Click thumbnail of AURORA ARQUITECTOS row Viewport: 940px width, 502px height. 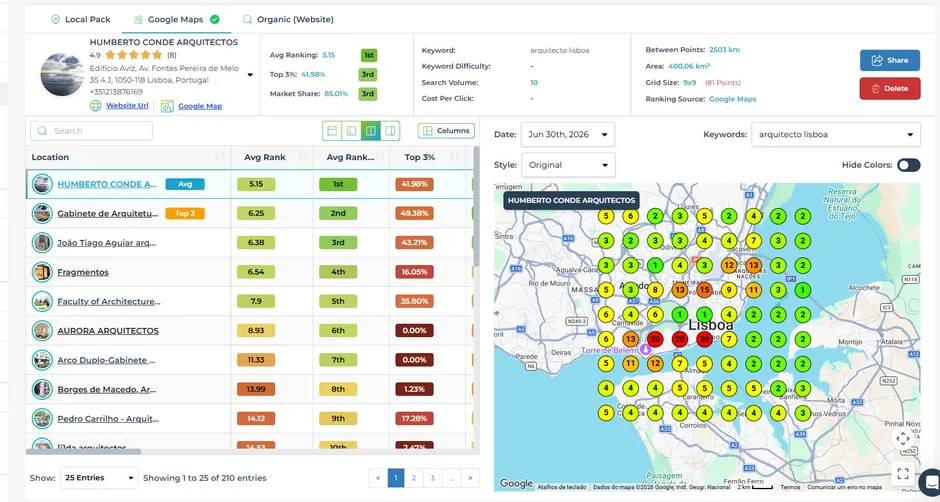coord(42,330)
